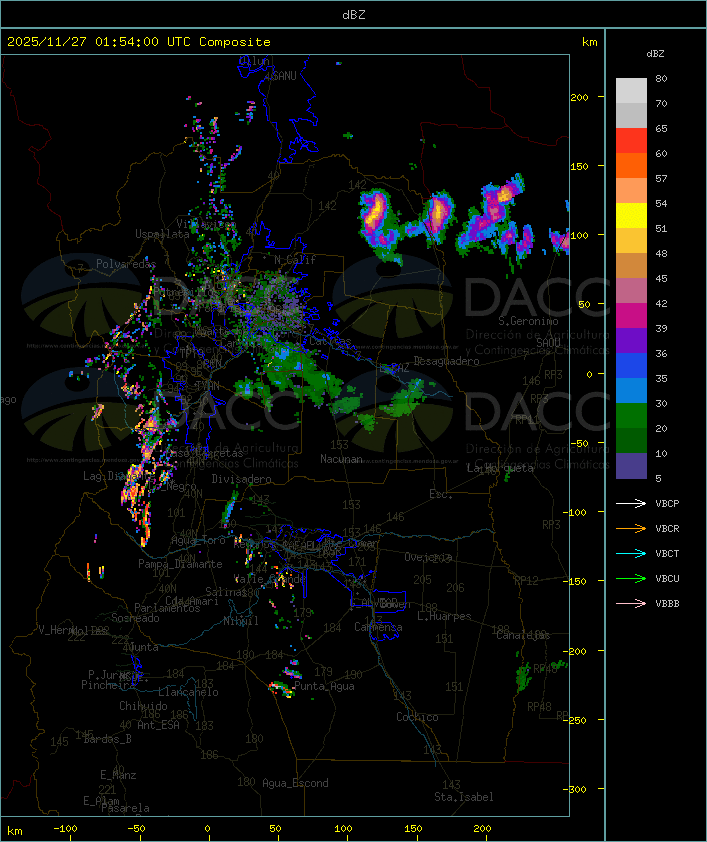Click the 80 value on dBZ scale
707x842 pixels.
661,78
